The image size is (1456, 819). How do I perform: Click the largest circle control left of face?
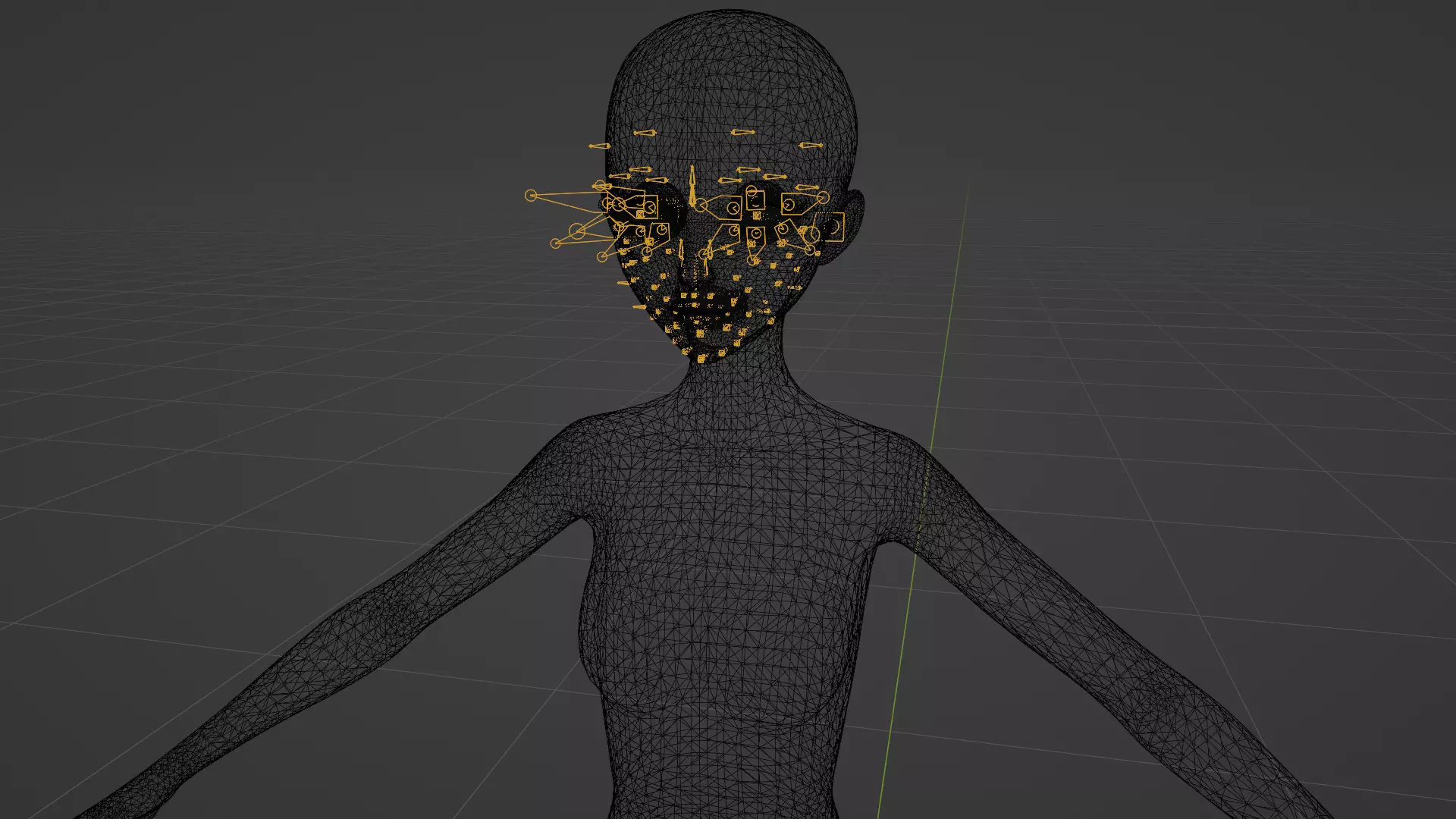click(x=578, y=231)
